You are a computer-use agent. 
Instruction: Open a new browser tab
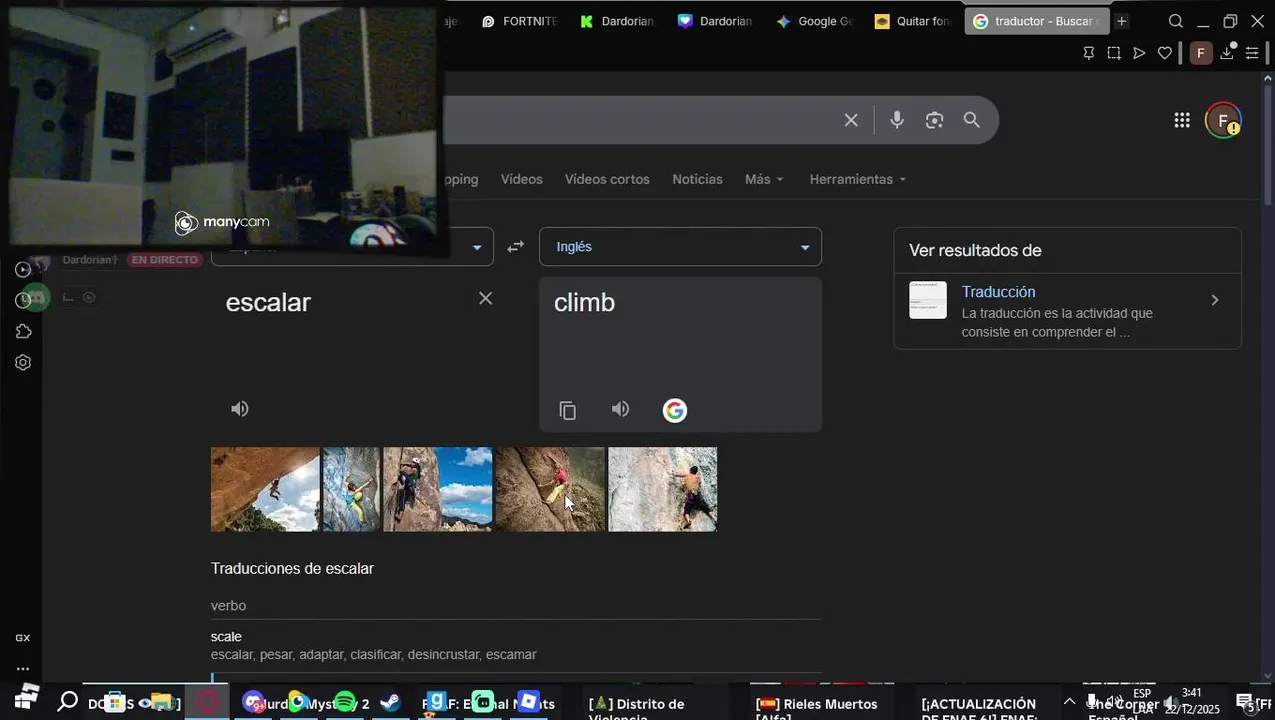pyautogui.click(x=1122, y=21)
